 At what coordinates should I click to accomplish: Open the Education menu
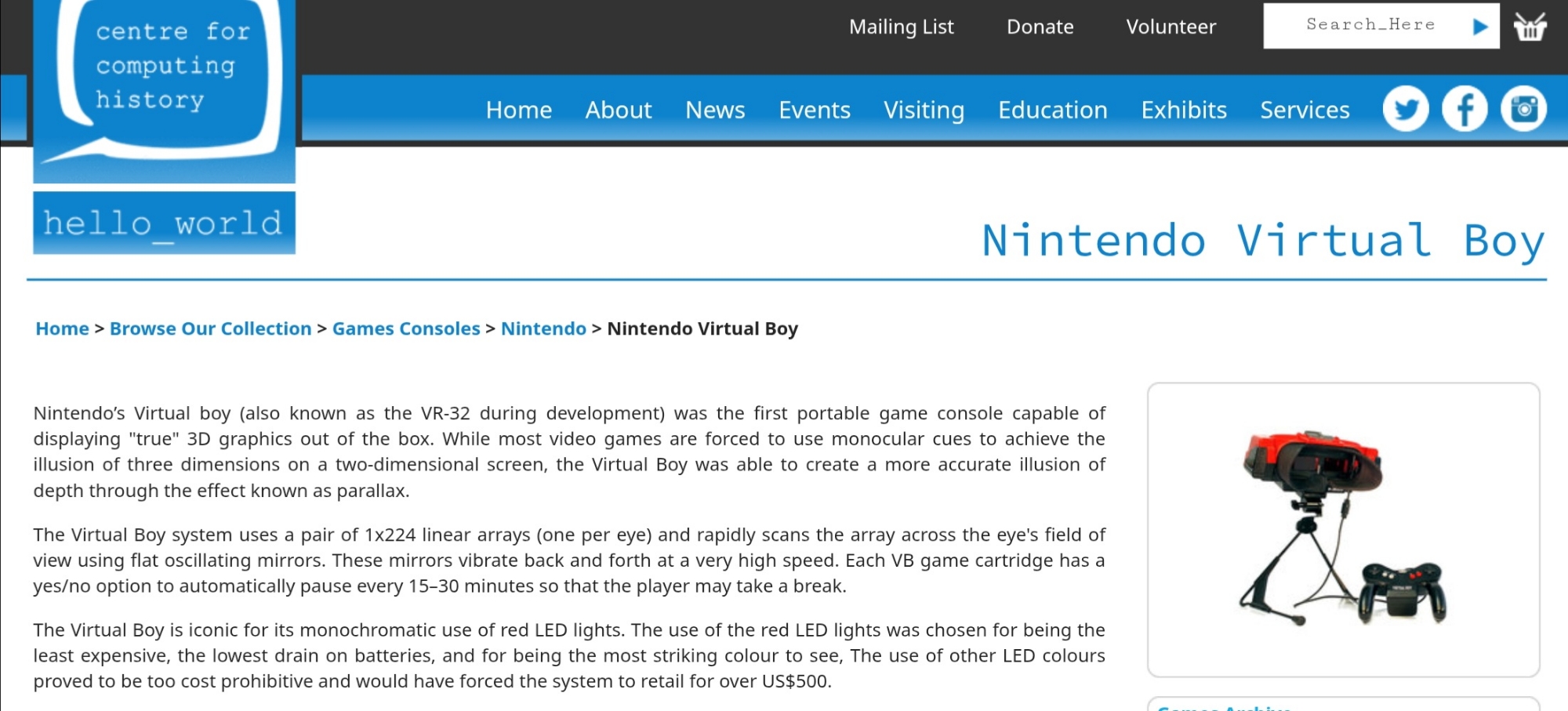click(1052, 111)
